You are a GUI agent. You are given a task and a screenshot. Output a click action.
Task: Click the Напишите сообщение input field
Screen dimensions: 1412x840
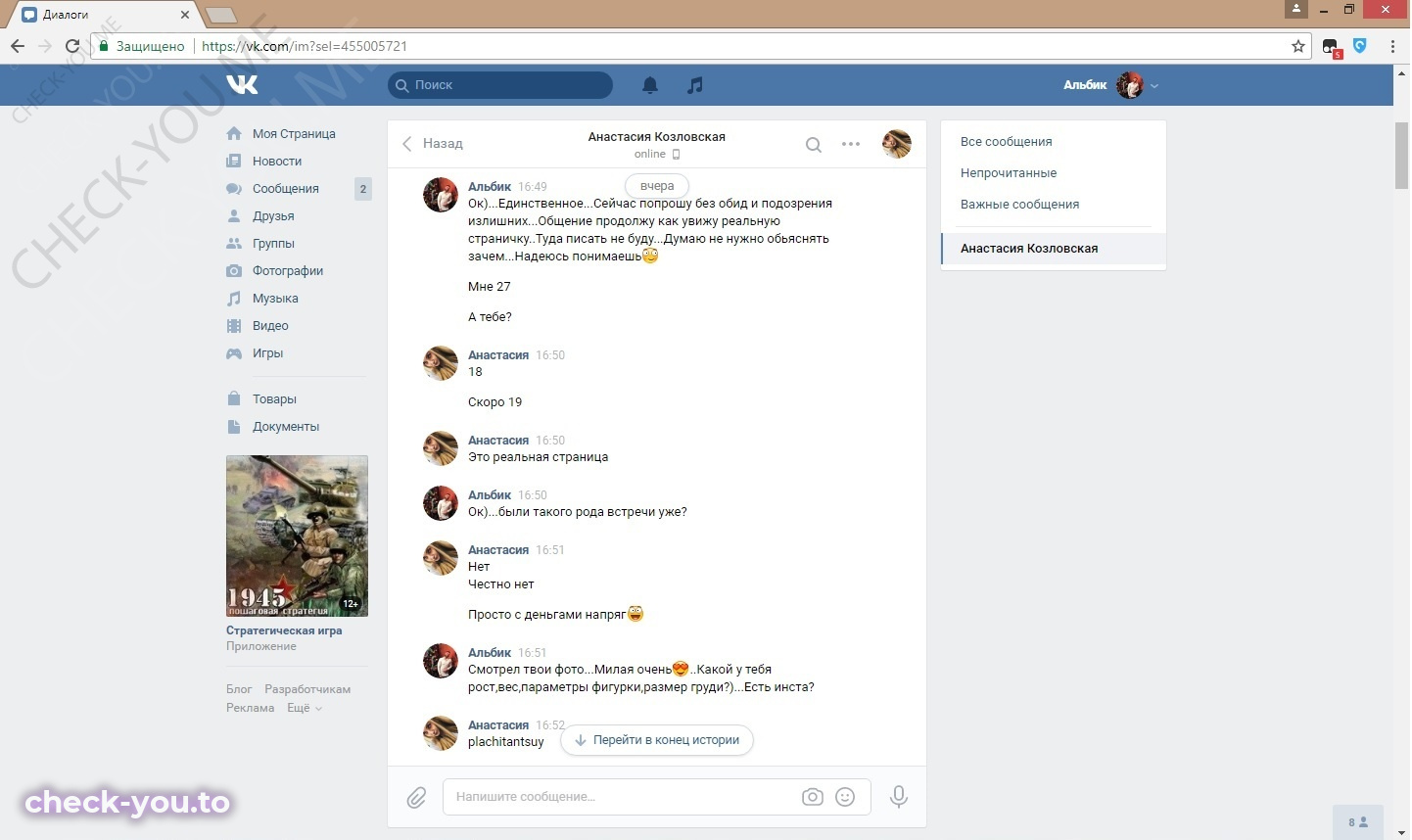tap(619, 797)
